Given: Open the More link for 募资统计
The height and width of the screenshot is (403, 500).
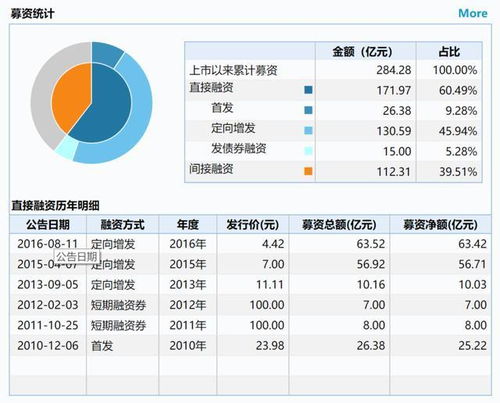Looking at the screenshot, I should [473, 13].
